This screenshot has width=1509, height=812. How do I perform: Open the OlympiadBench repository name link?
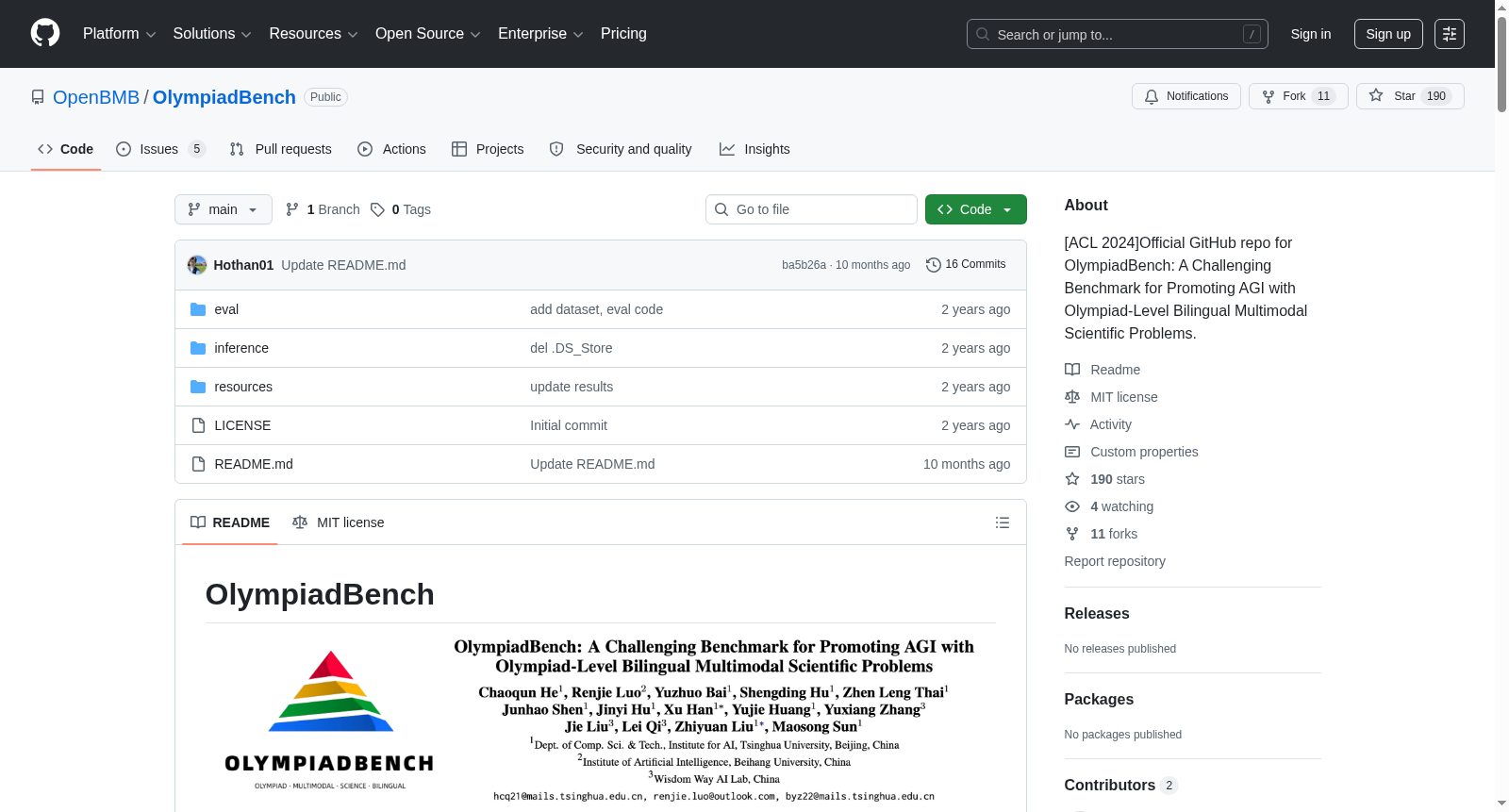point(224,97)
